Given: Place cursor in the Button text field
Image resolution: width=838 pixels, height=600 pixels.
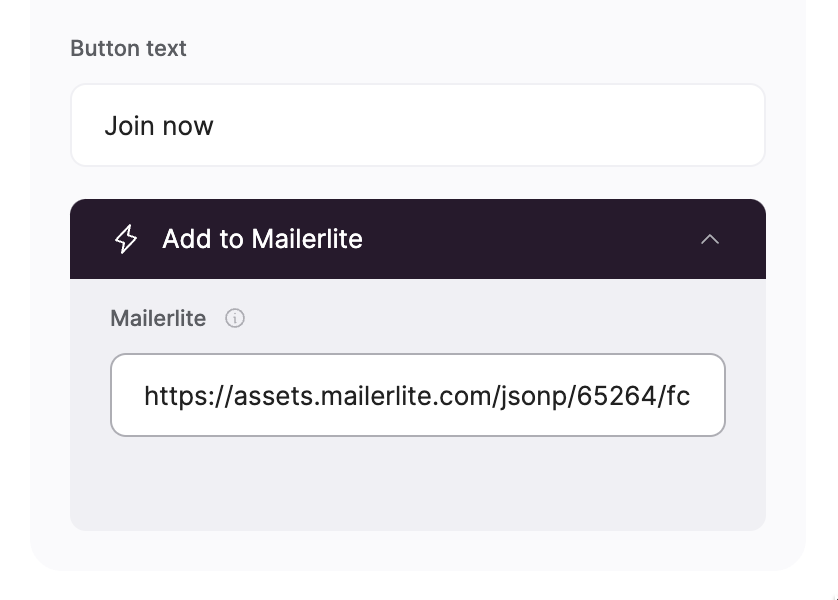Looking at the screenshot, I should click(417, 125).
